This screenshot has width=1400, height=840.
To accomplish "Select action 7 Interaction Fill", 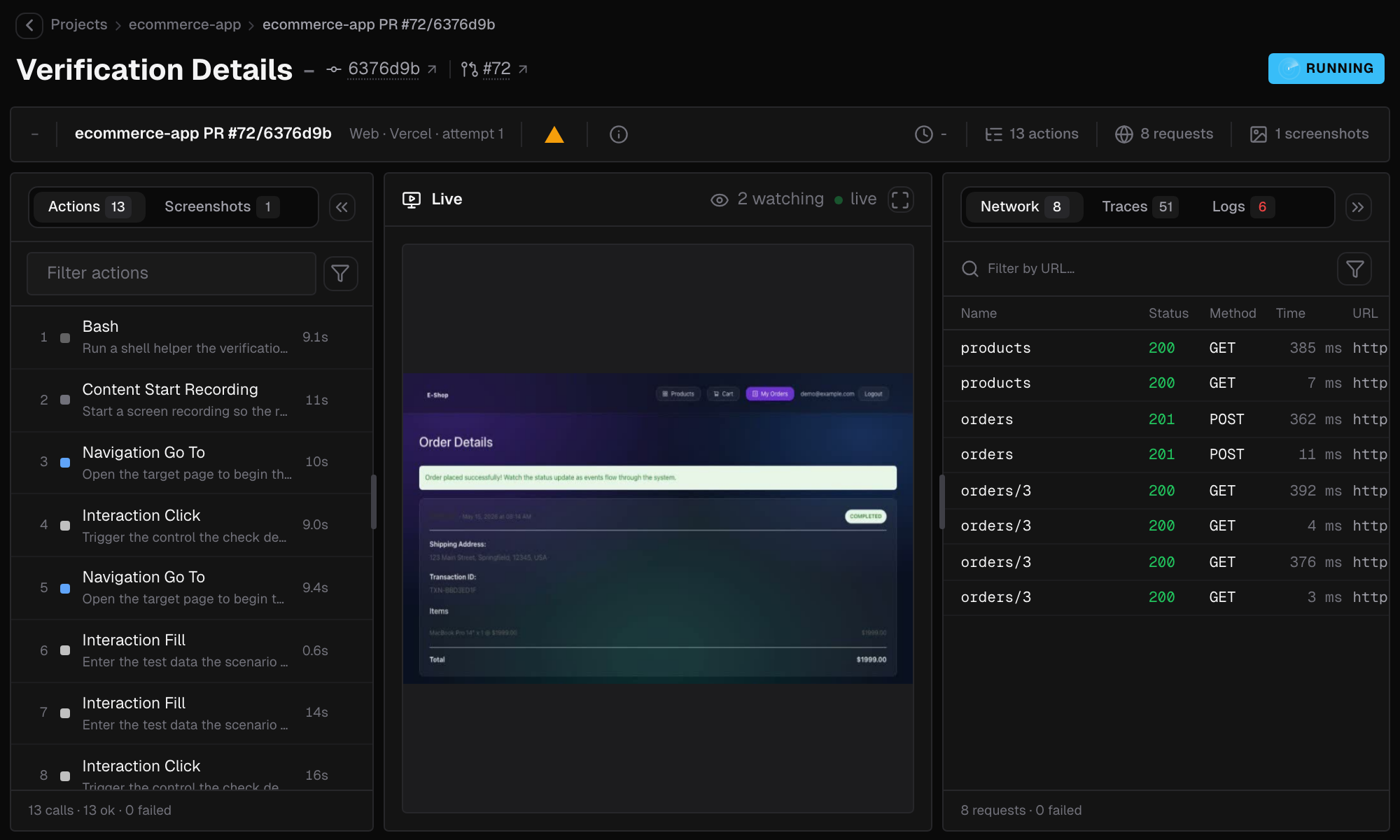I will point(192,713).
